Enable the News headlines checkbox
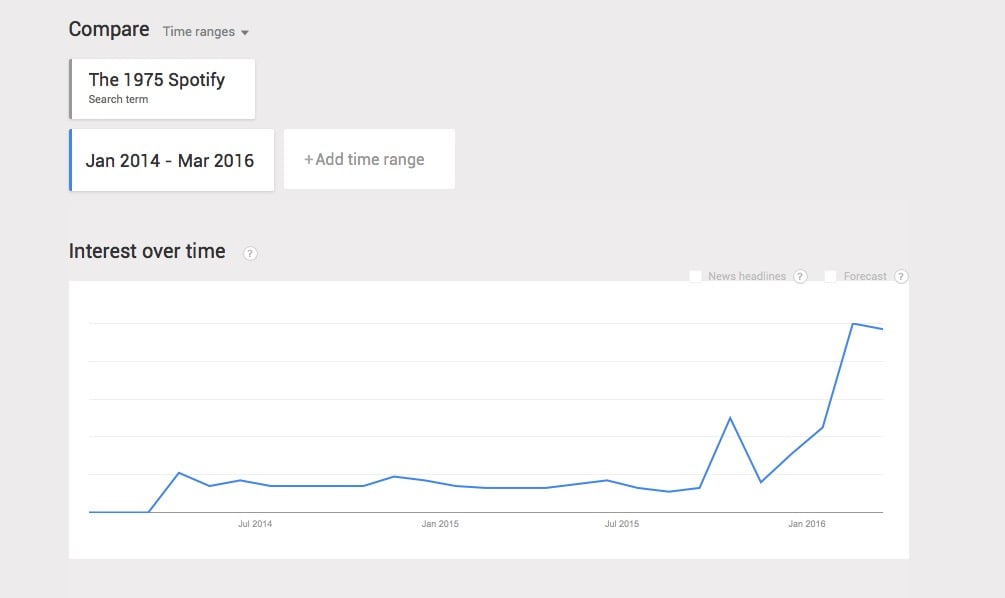 coord(695,276)
